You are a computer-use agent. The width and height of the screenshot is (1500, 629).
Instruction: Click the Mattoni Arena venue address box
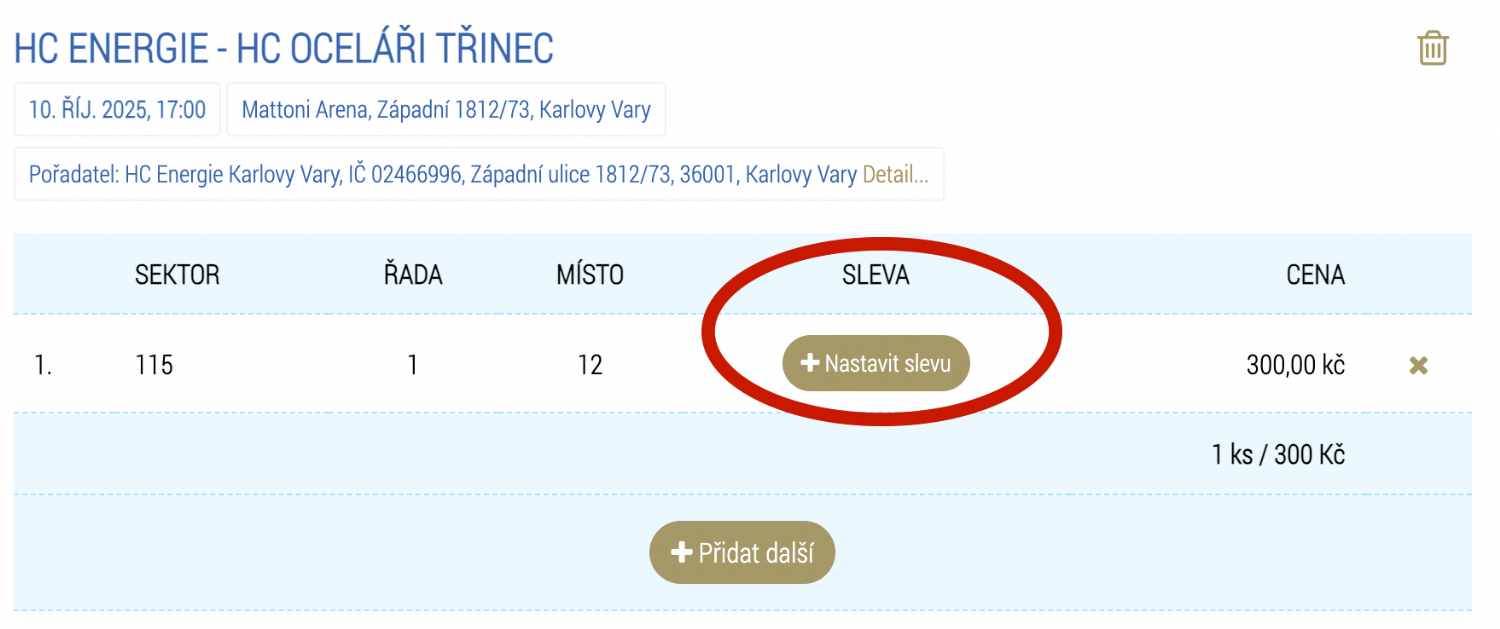446,109
